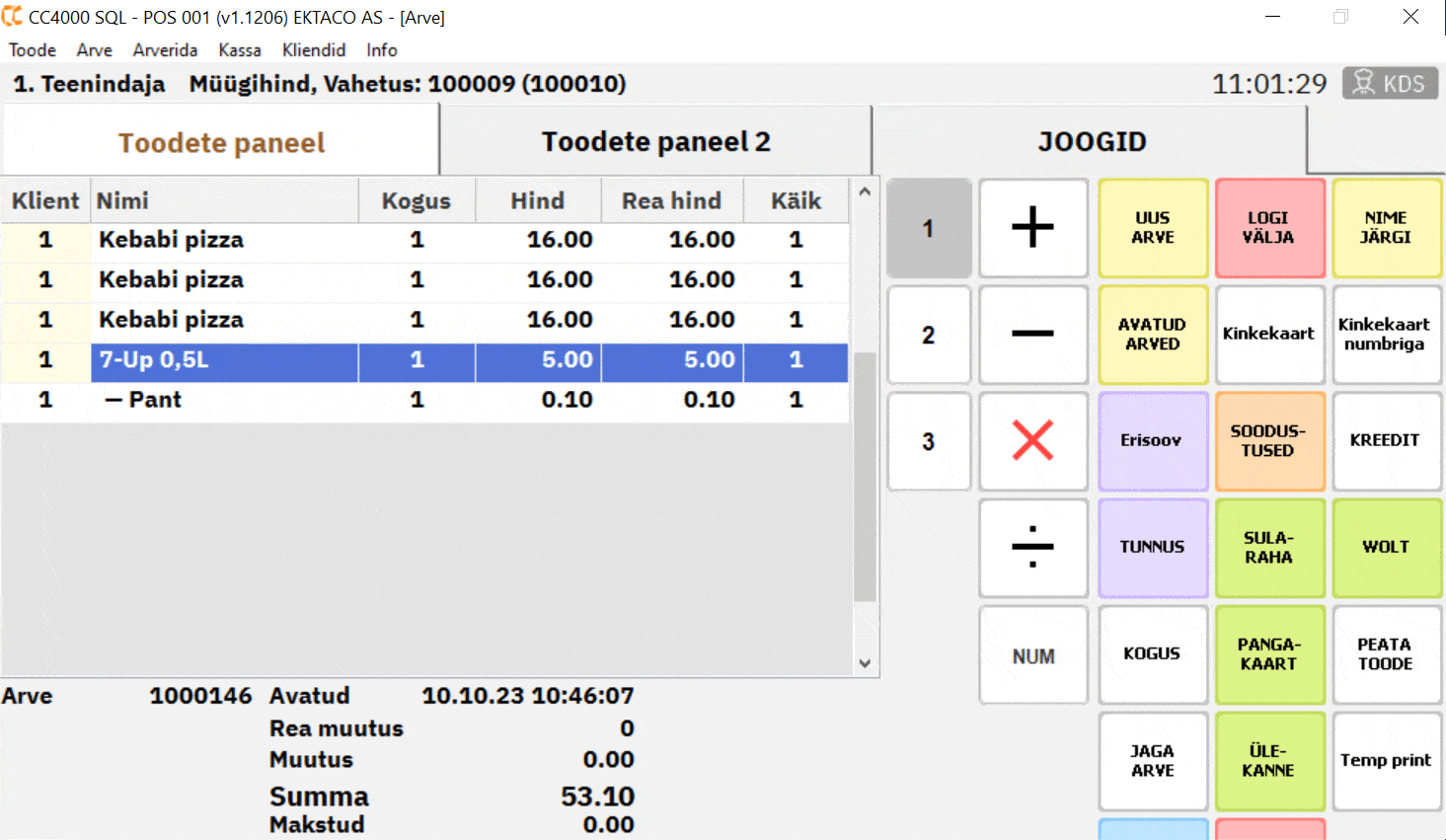Switch to the JOOGID tab
Viewport: 1446px width, 840px height.
pos(1091,142)
